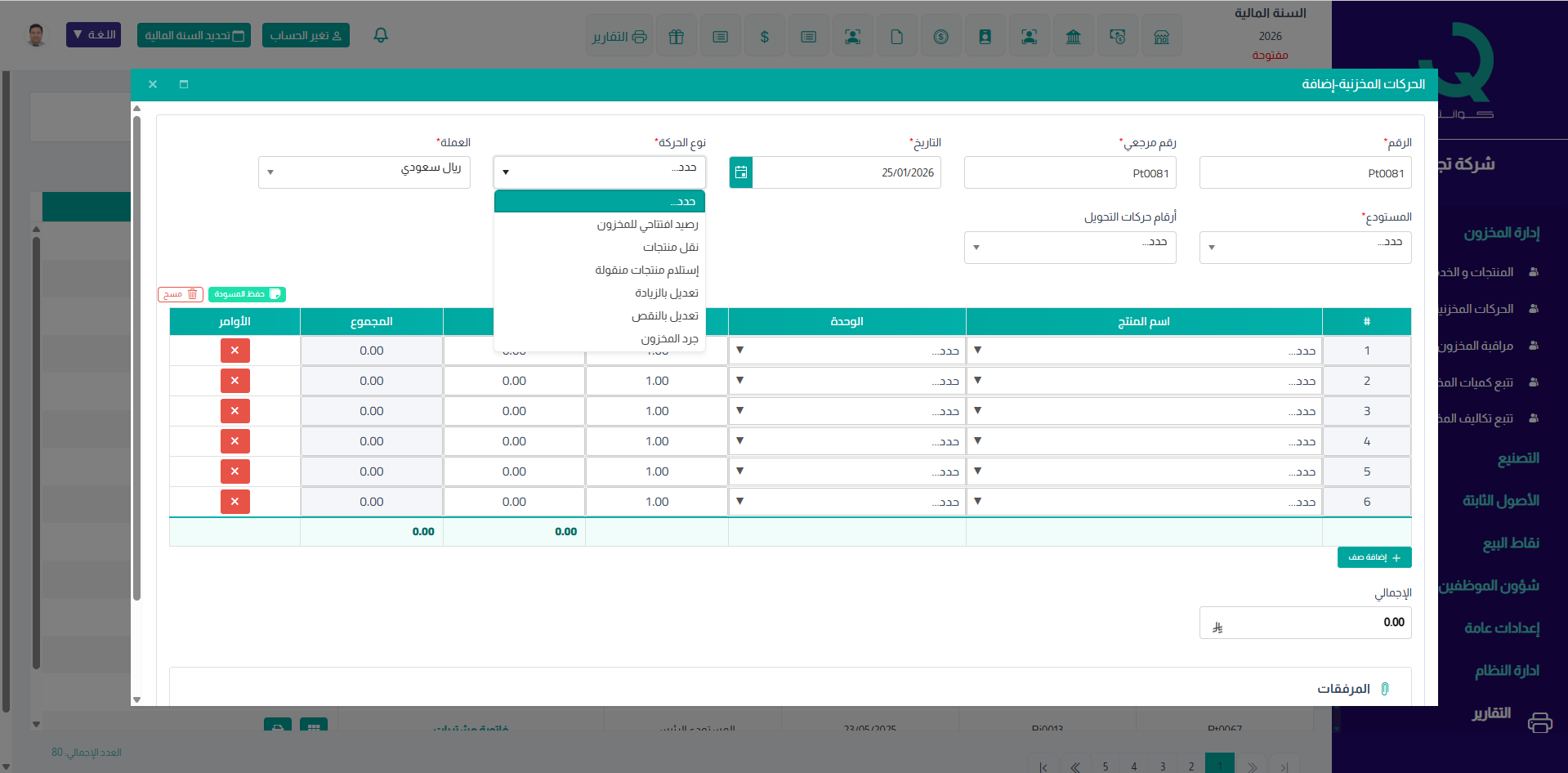Expand product name dropdown in row 2

[1144, 381]
